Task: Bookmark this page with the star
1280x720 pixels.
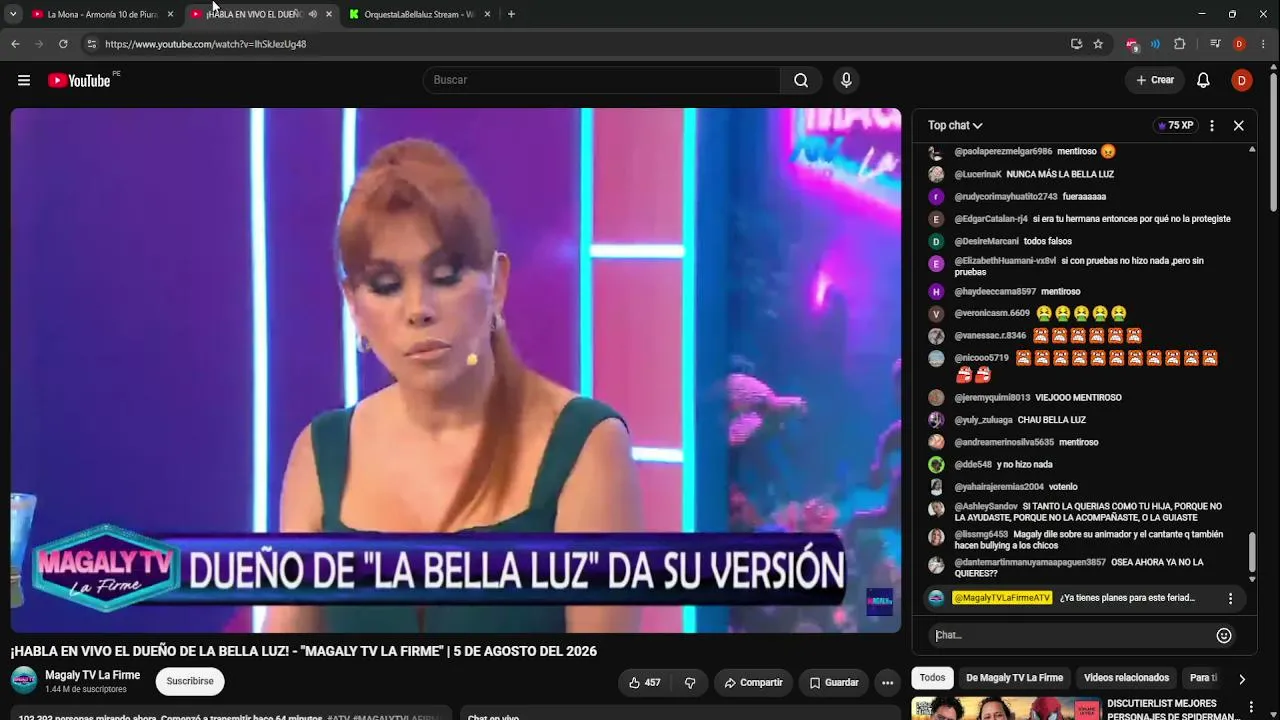Action: tap(1098, 44)
